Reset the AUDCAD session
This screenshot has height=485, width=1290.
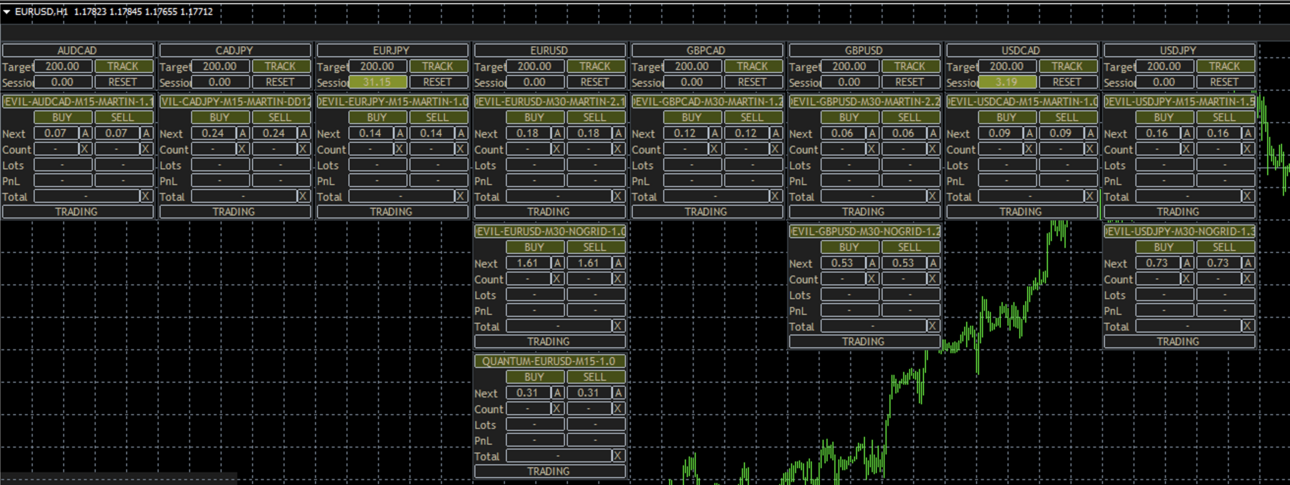(124, 82)
